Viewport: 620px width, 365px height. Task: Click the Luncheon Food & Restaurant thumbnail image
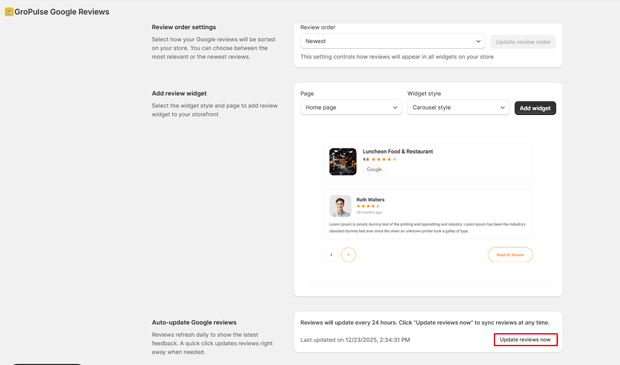pos(342,162)
